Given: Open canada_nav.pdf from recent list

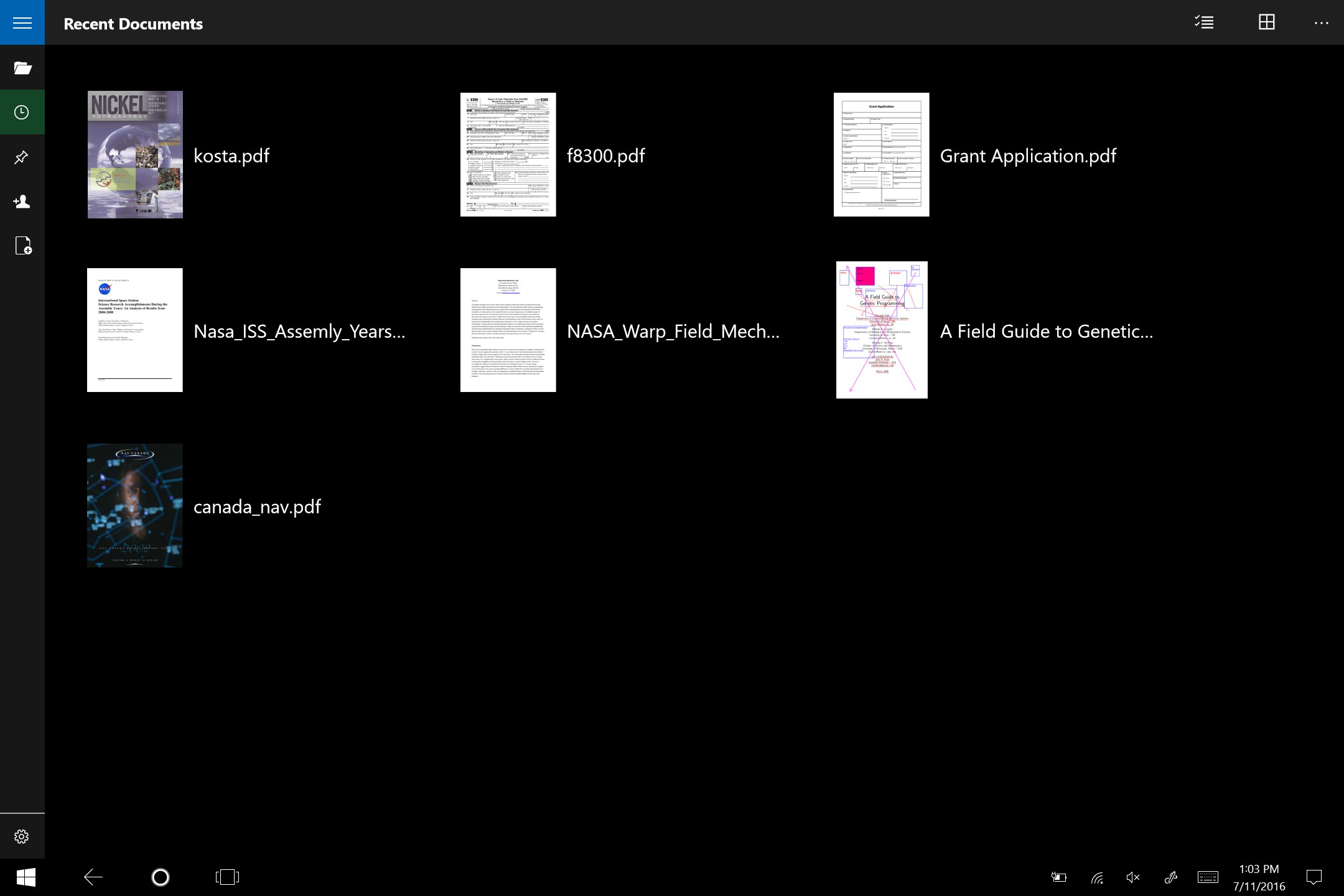Looking at the screenshot, I should (x=257, y=506).
